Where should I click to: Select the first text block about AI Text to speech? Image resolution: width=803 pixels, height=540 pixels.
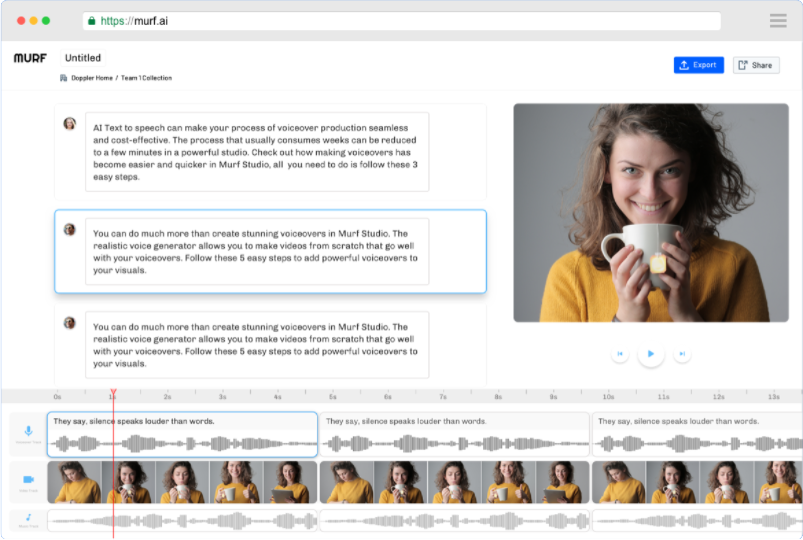pyautogui.click(x=256, y=152)
